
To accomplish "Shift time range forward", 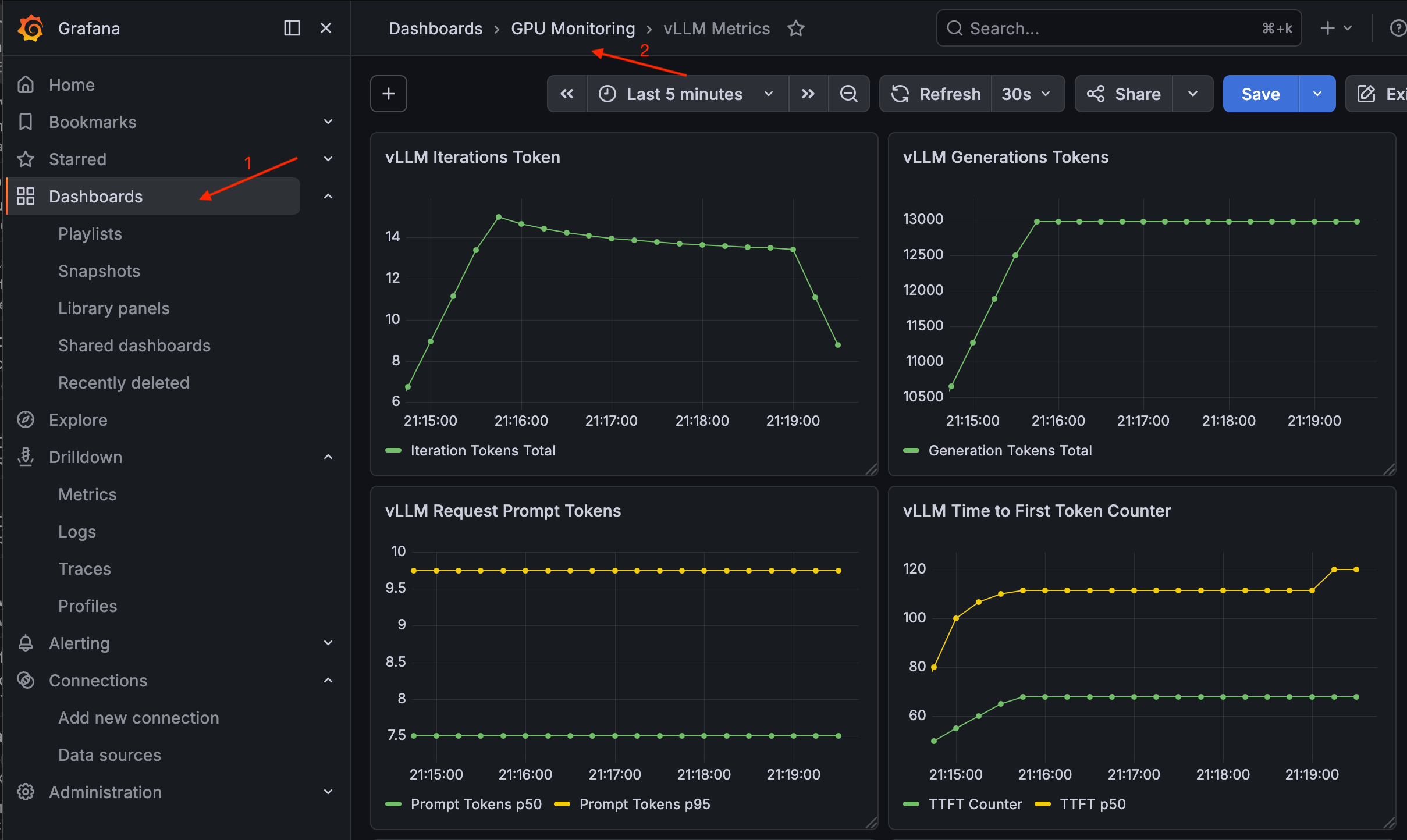I will pyautogui.click(x=808, y=94).
